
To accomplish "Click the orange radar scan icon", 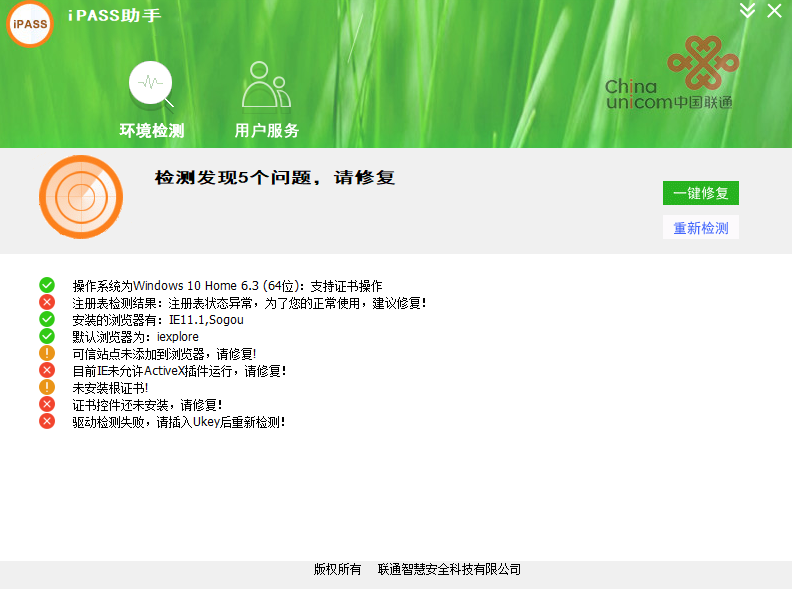I will coord(81,197).
